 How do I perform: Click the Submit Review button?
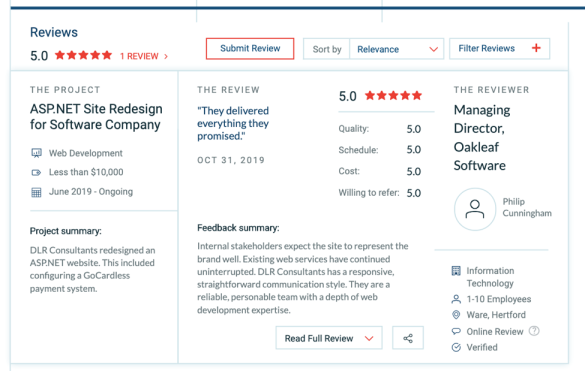coord(250,49)
